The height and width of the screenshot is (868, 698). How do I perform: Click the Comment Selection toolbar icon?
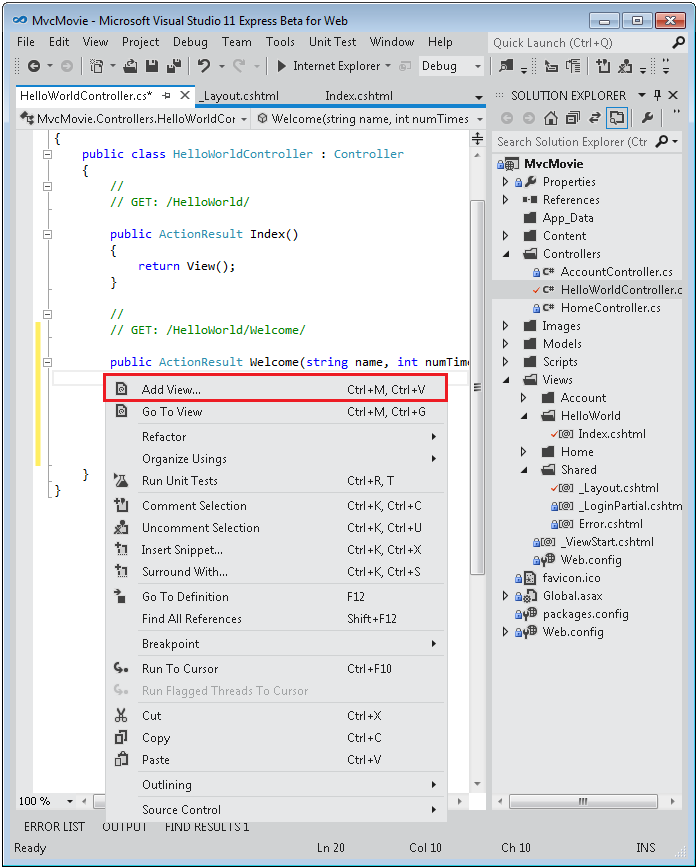pyautogui.click(x=603, y=66)
